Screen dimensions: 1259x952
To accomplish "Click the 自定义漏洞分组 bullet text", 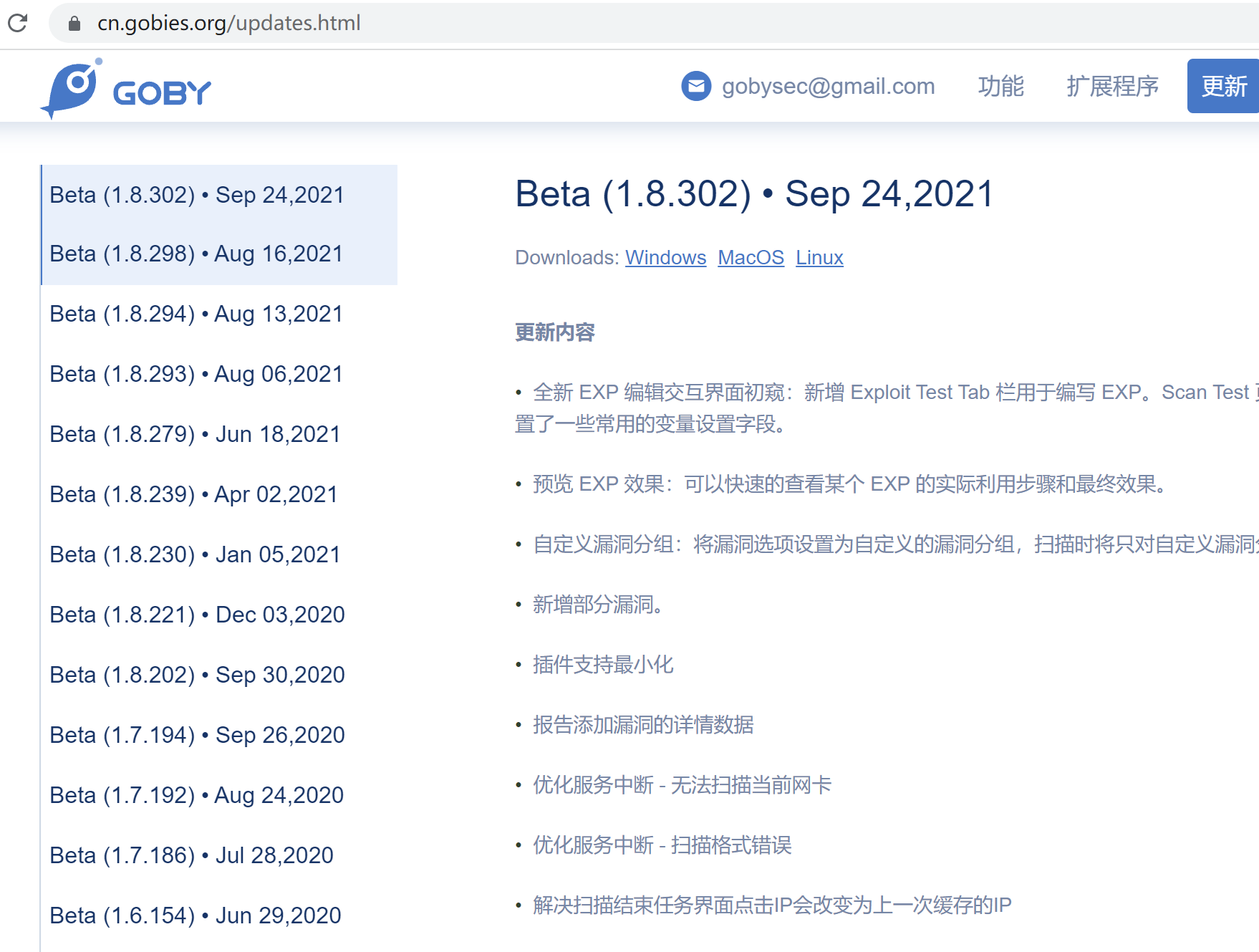I will click(x=896, y=544).
